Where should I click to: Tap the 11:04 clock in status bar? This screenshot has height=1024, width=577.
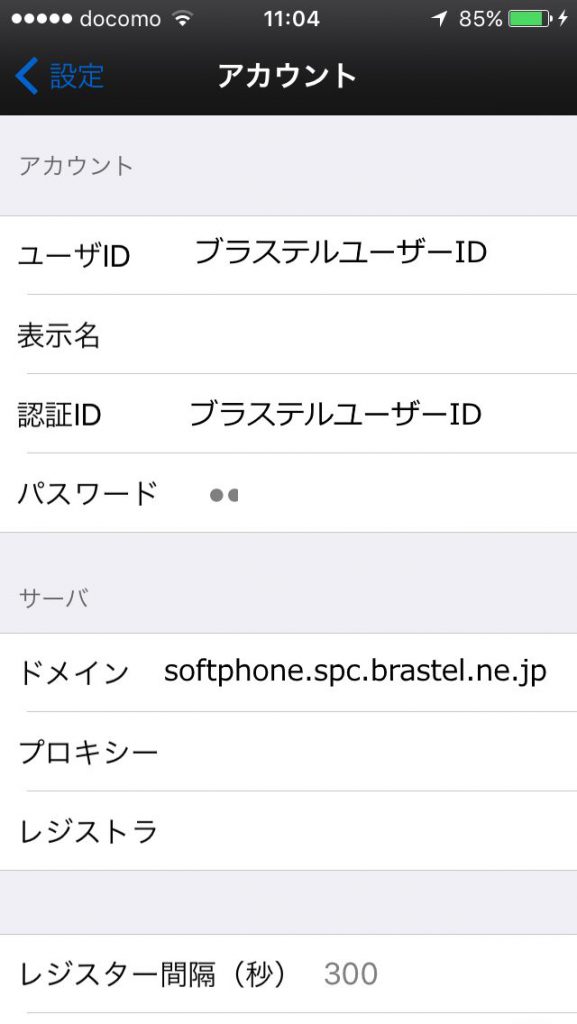click(x=292, y=18)
